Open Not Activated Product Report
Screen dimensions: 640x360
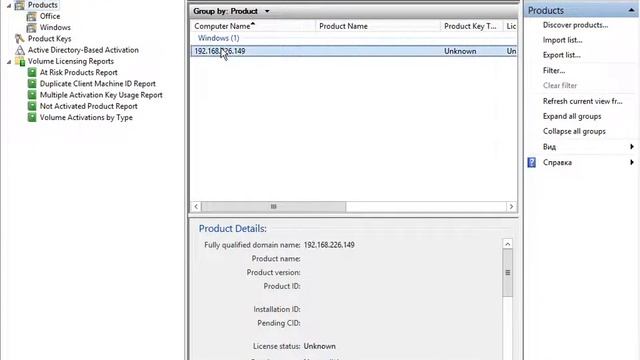(x=89, y=106)
